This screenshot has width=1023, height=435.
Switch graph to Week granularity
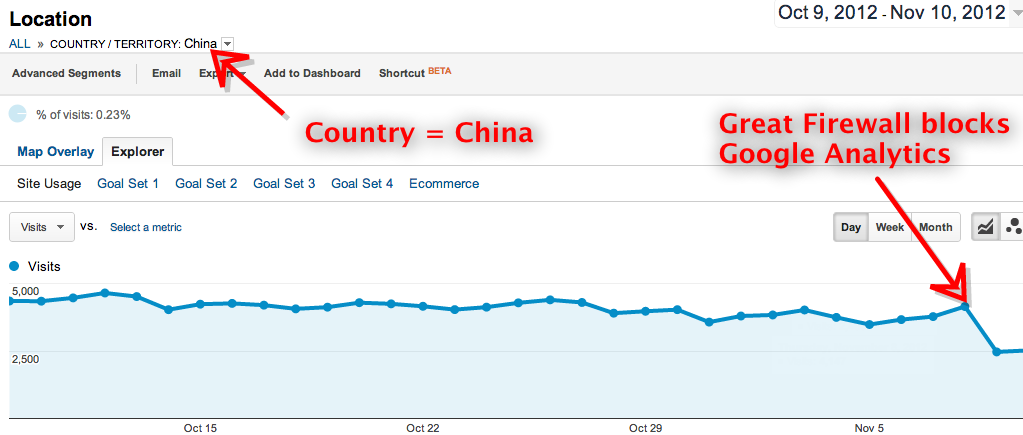tap(889, 227)
